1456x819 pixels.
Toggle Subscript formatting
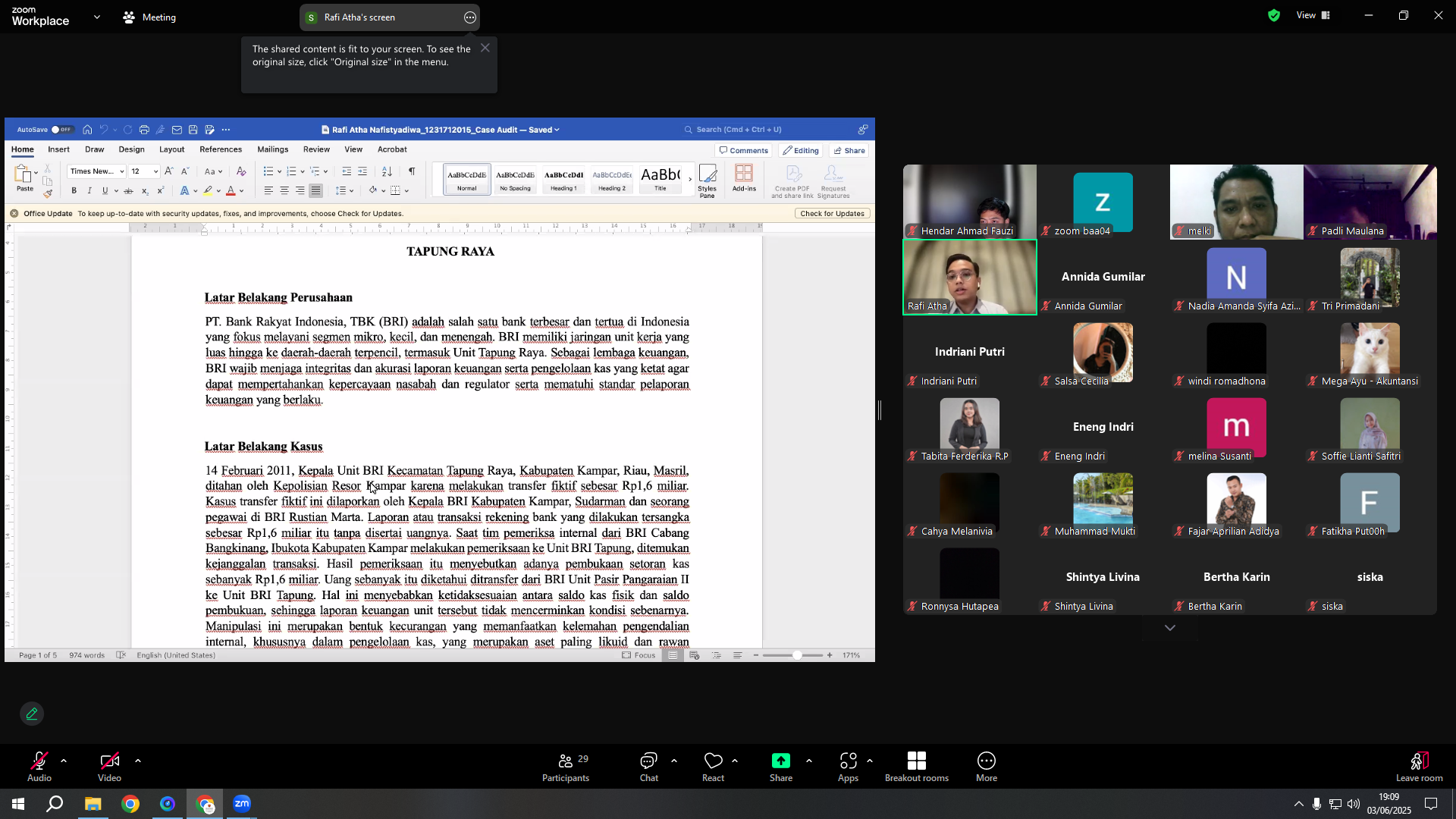coord(145,190)
